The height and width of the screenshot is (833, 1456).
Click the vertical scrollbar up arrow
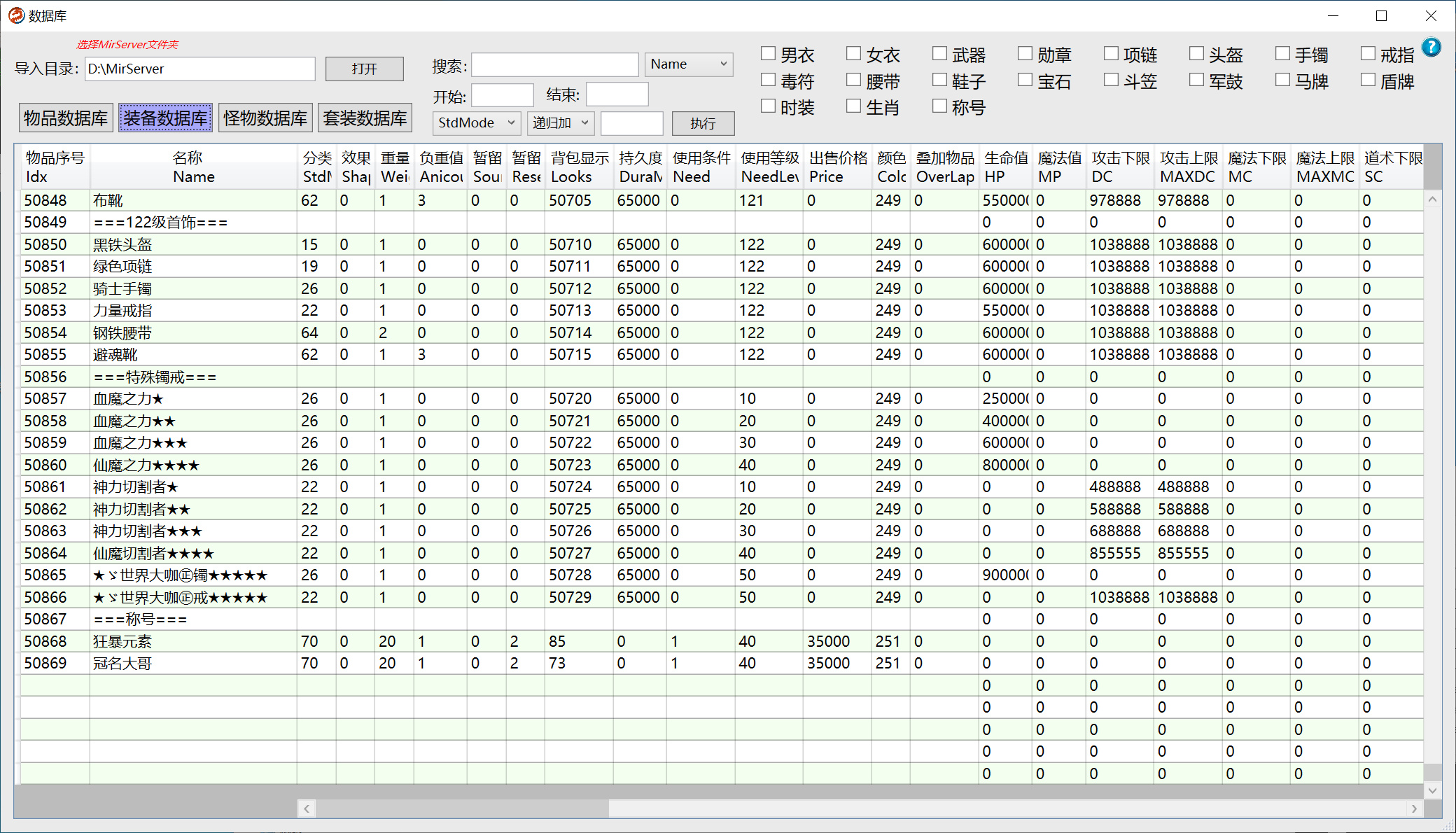[x=1432, y=199]
